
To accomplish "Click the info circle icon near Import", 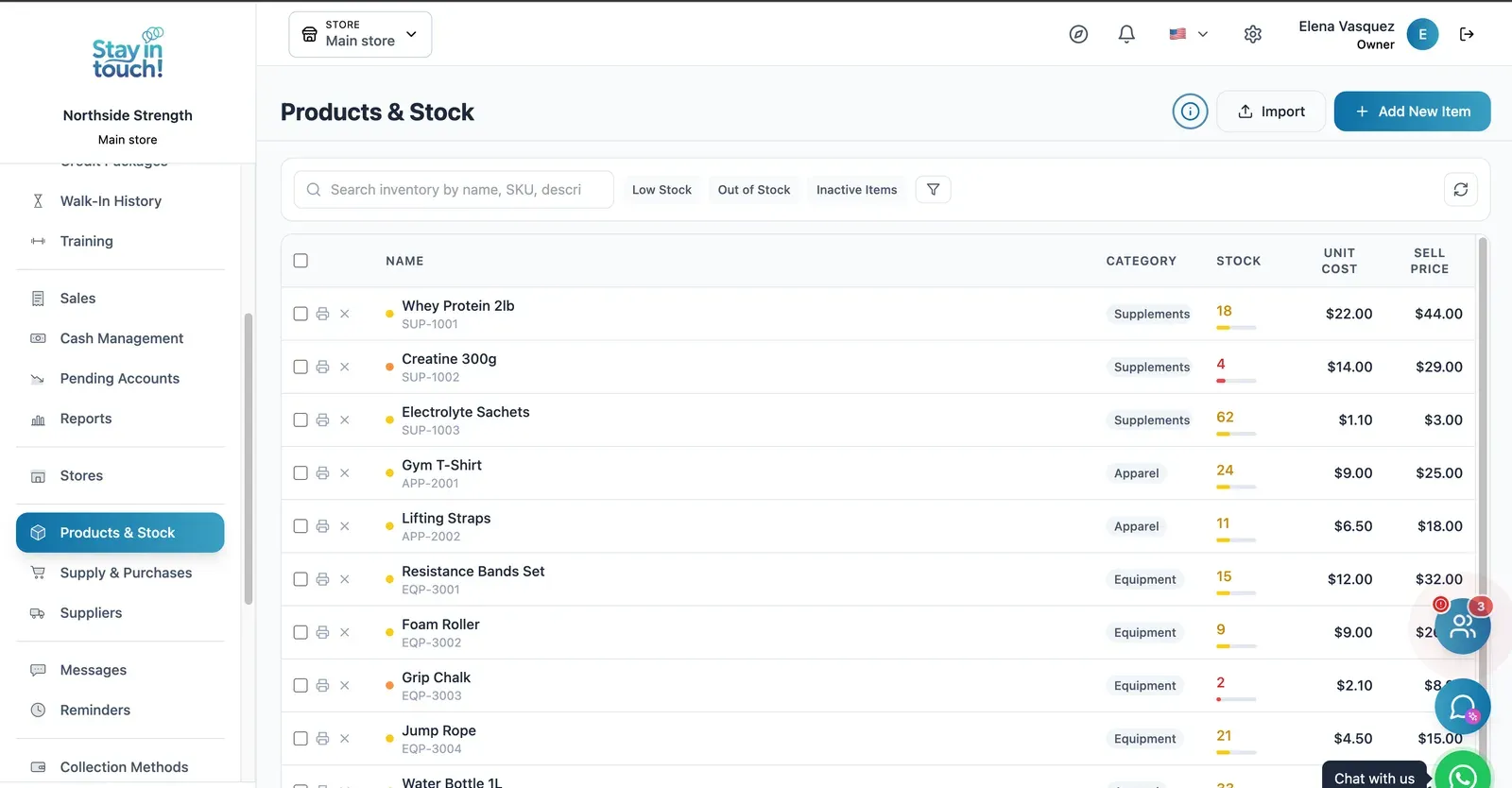I will coord(1191,111).
